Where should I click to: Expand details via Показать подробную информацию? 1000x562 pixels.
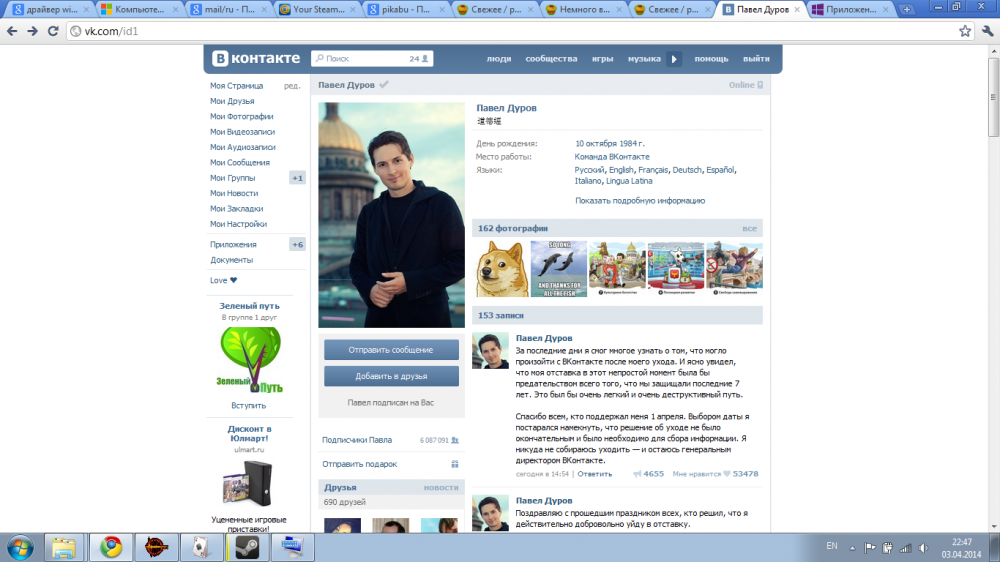(639, 201)
